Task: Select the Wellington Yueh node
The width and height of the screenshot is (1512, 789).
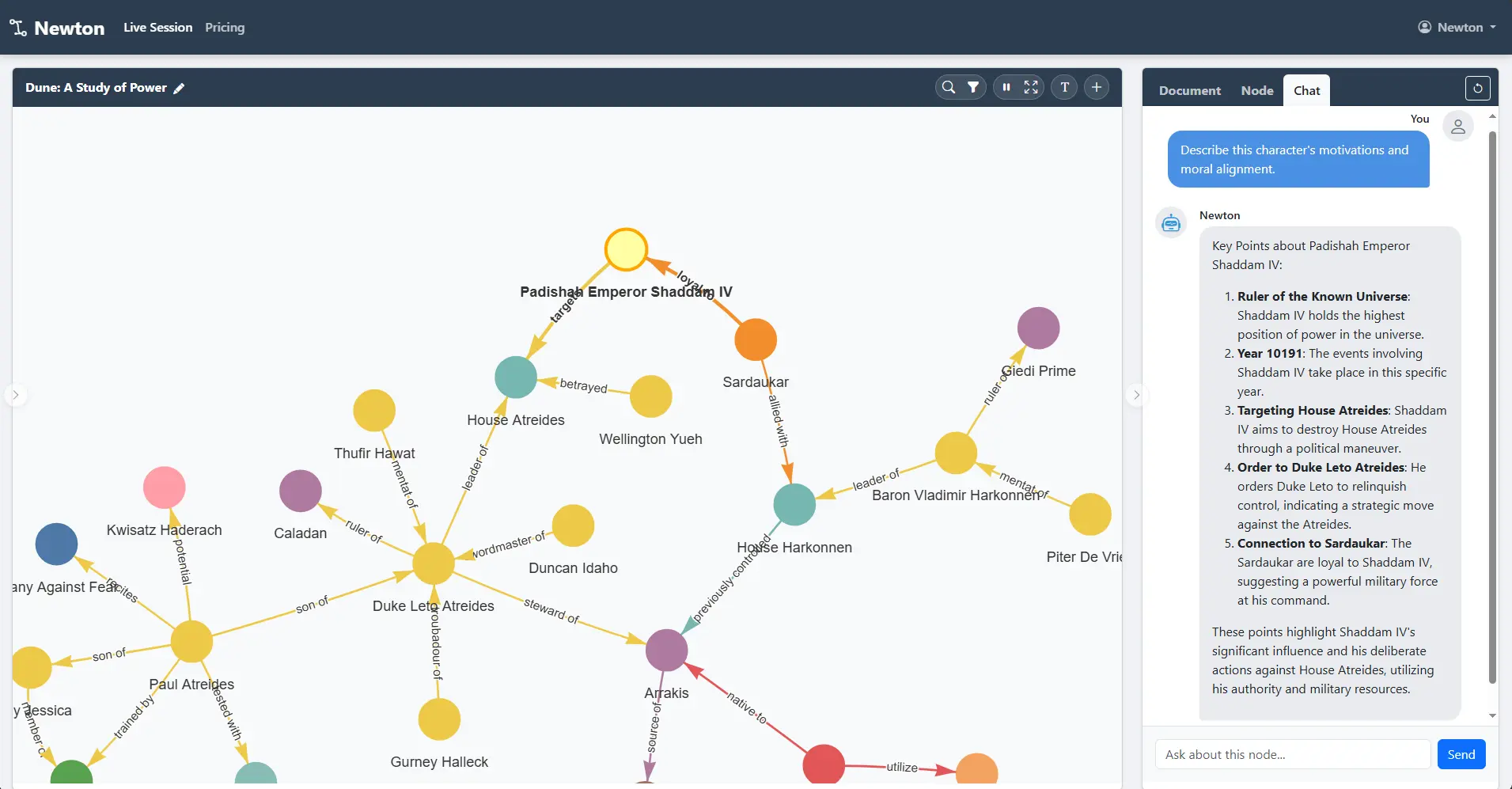Action: pyautogui.click(x=650, y=396)
